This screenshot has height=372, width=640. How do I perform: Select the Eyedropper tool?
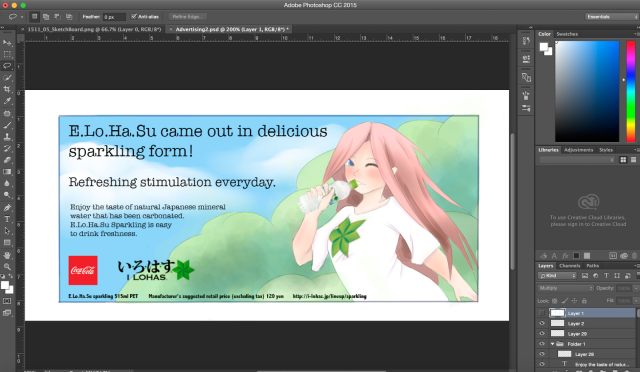click(x=7, y=101)
